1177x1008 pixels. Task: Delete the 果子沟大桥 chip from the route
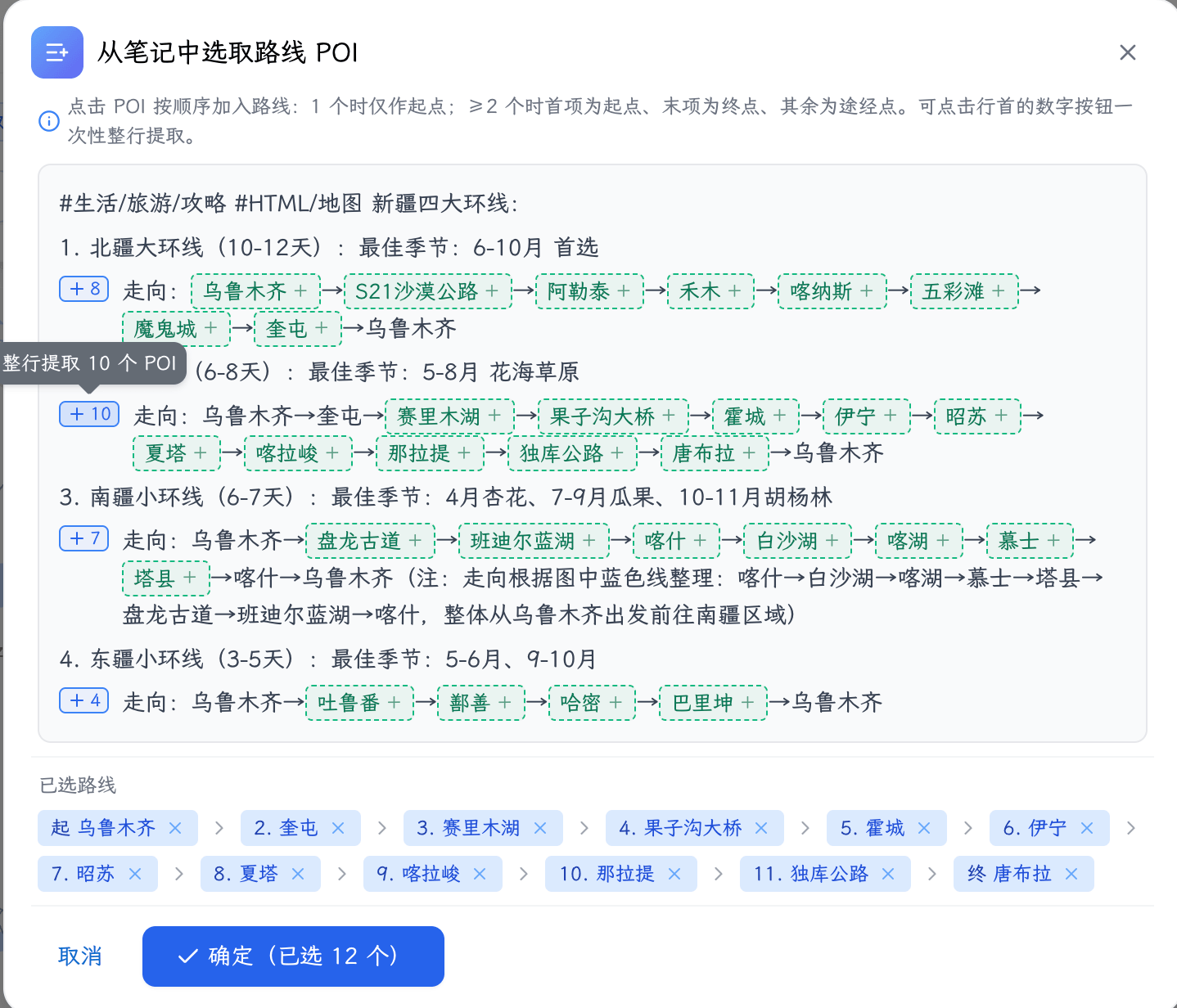click(761, 828)
